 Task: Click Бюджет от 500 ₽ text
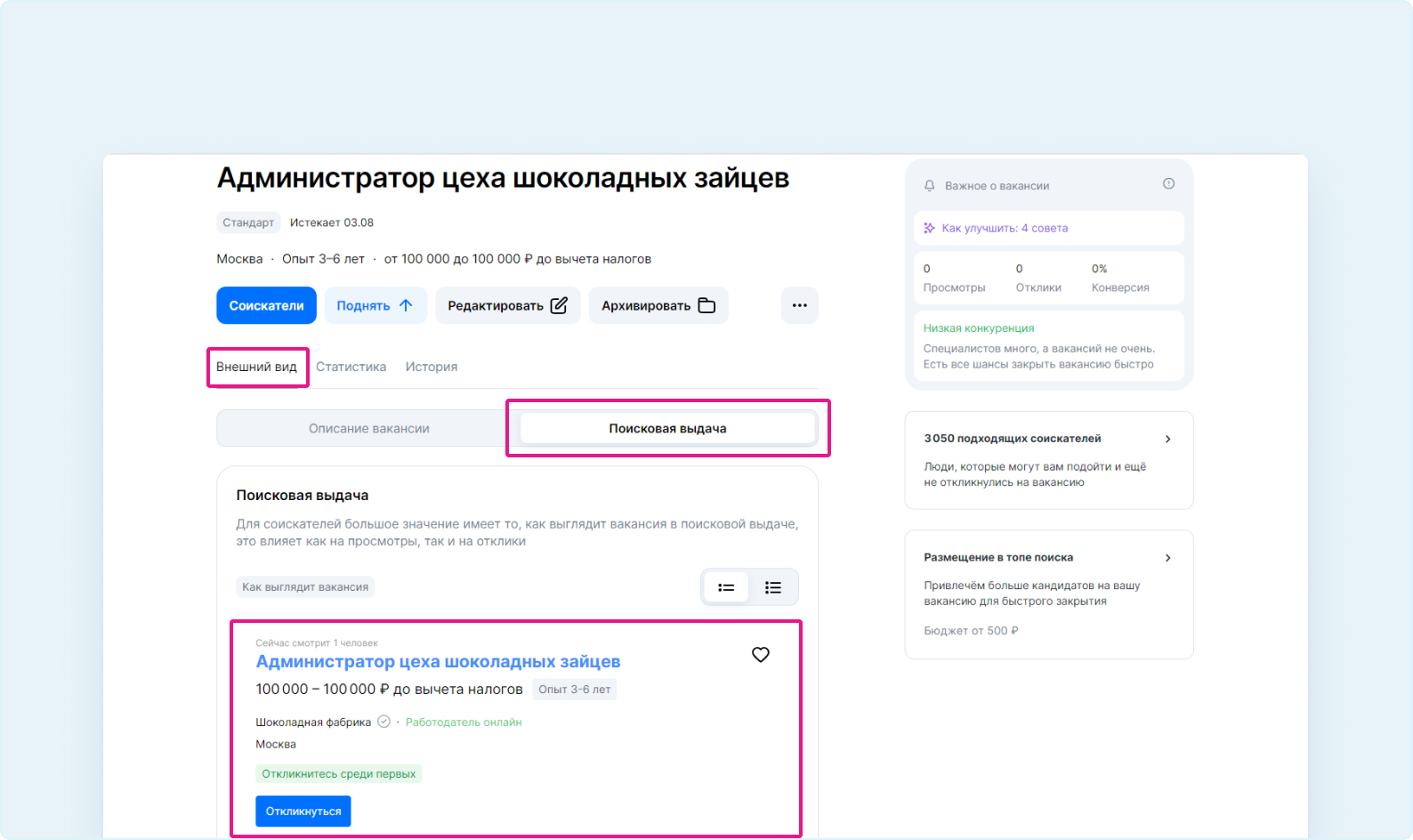coord(971,631)
